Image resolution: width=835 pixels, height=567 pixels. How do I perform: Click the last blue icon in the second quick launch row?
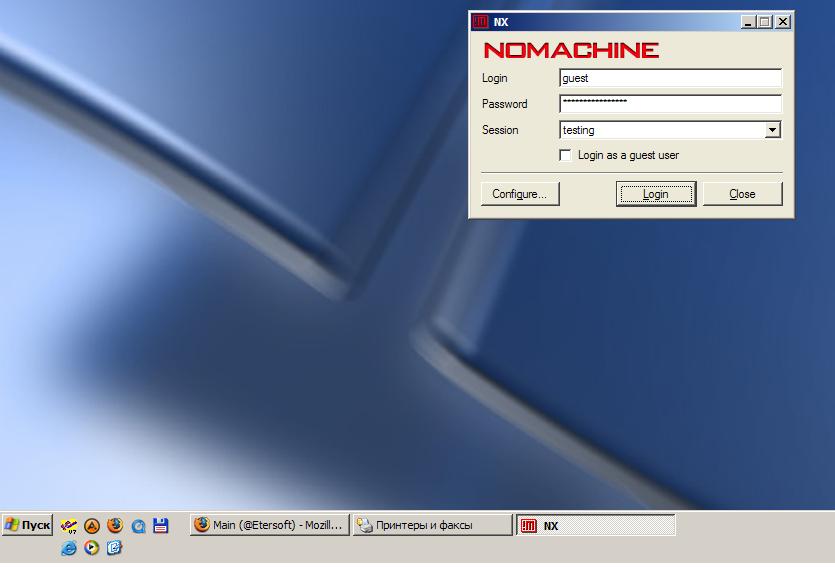114,547
